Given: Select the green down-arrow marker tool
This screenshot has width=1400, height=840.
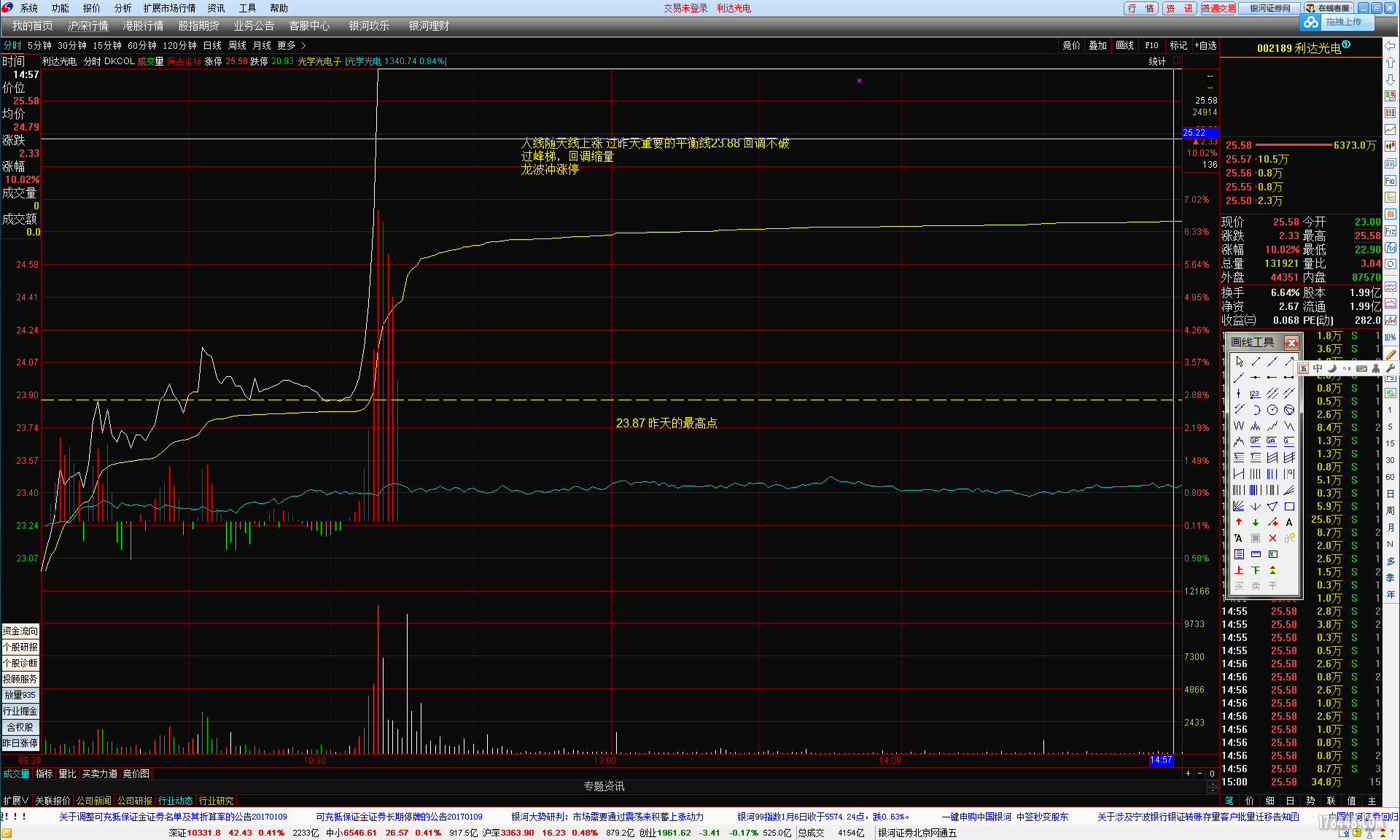Looking at the screenshot, I should (1256, 522).
